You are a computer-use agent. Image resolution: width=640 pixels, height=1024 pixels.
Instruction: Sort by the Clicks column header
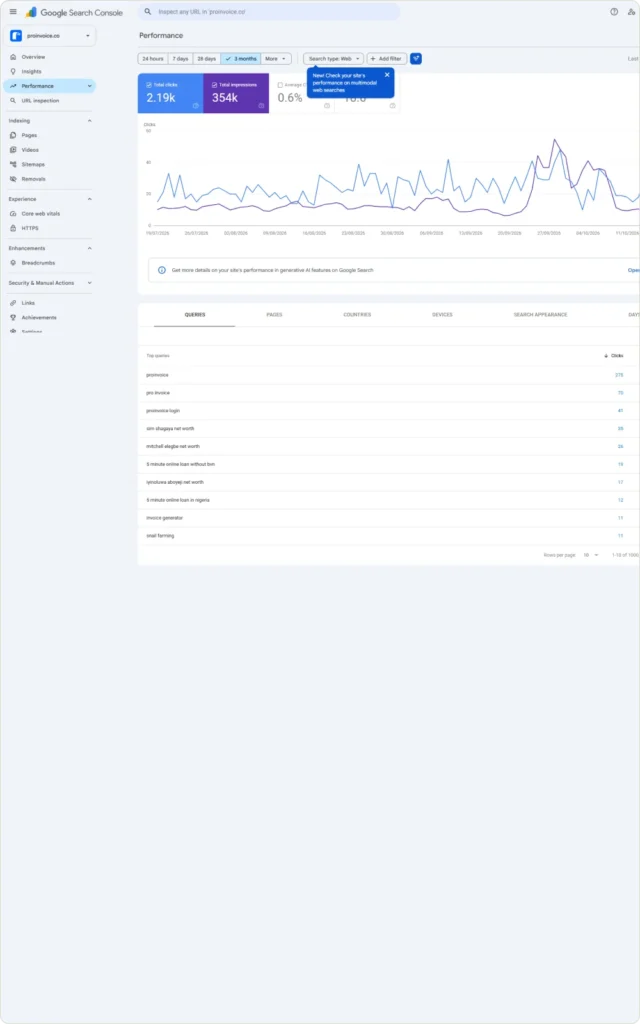coord(614,356)
